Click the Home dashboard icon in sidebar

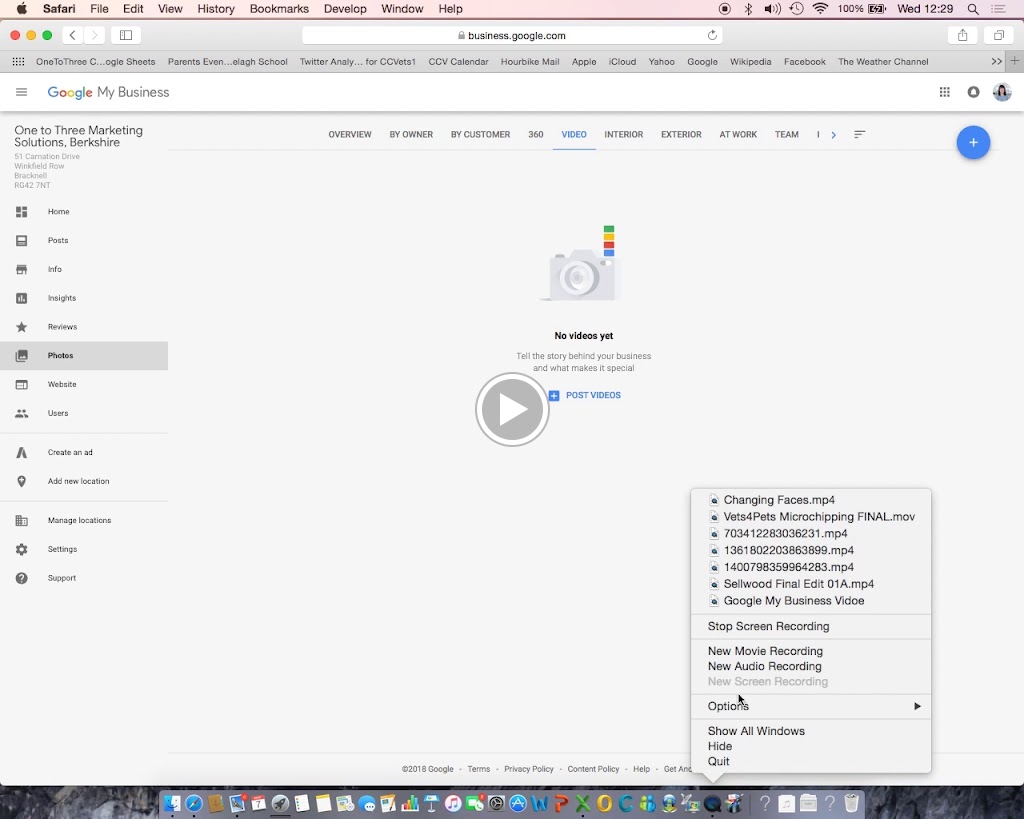(x=22, y=212)
